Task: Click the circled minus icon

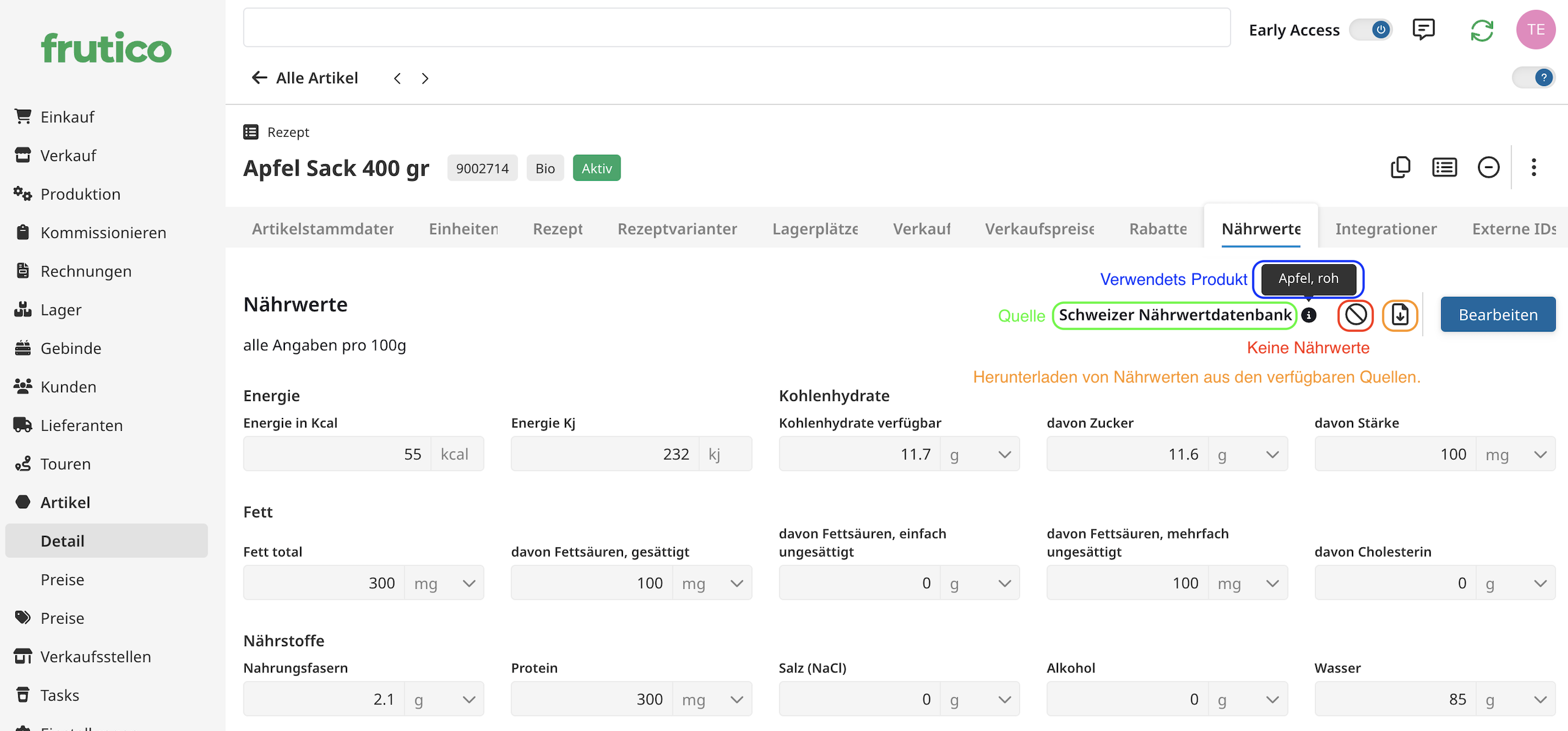Action: 1488,167
